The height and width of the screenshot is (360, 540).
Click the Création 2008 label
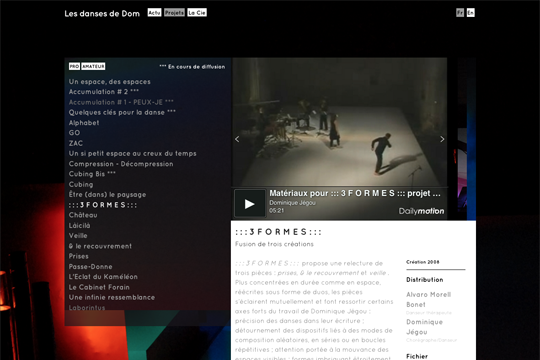pyautogui.click(x=423, y=262)
